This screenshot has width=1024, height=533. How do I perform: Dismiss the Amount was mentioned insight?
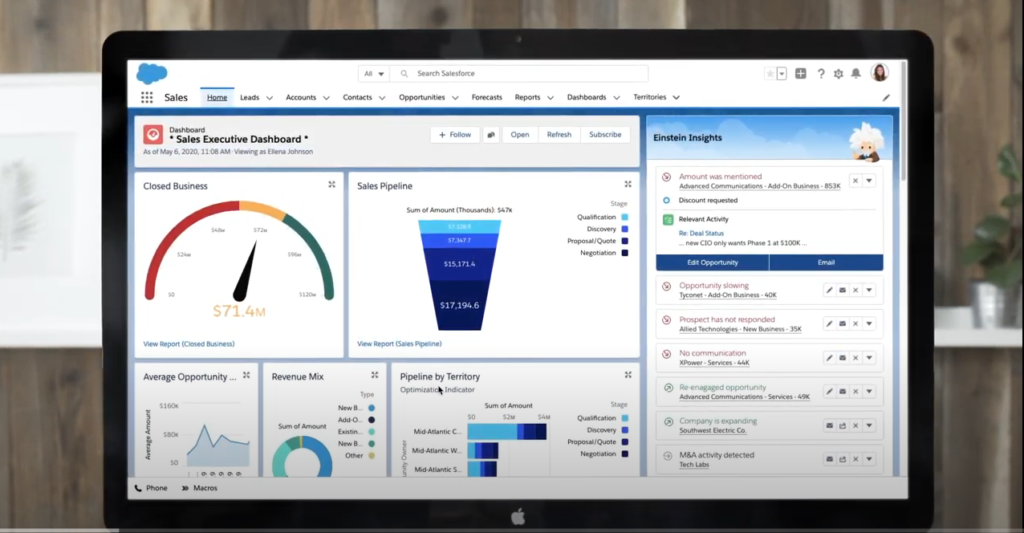(x=855, y=180)
